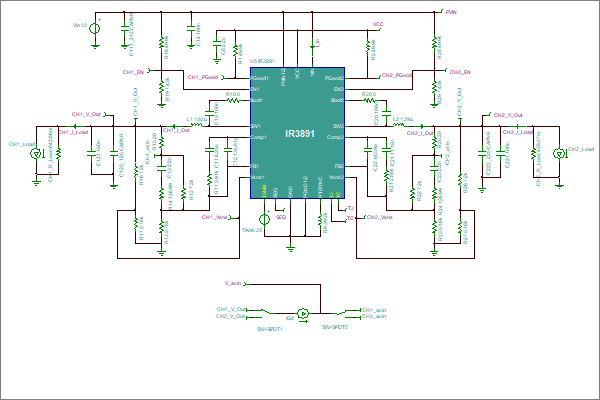Click CH2_V_Out label beside SW-SPDT1

pyautogui.click(x=230, y=317)
